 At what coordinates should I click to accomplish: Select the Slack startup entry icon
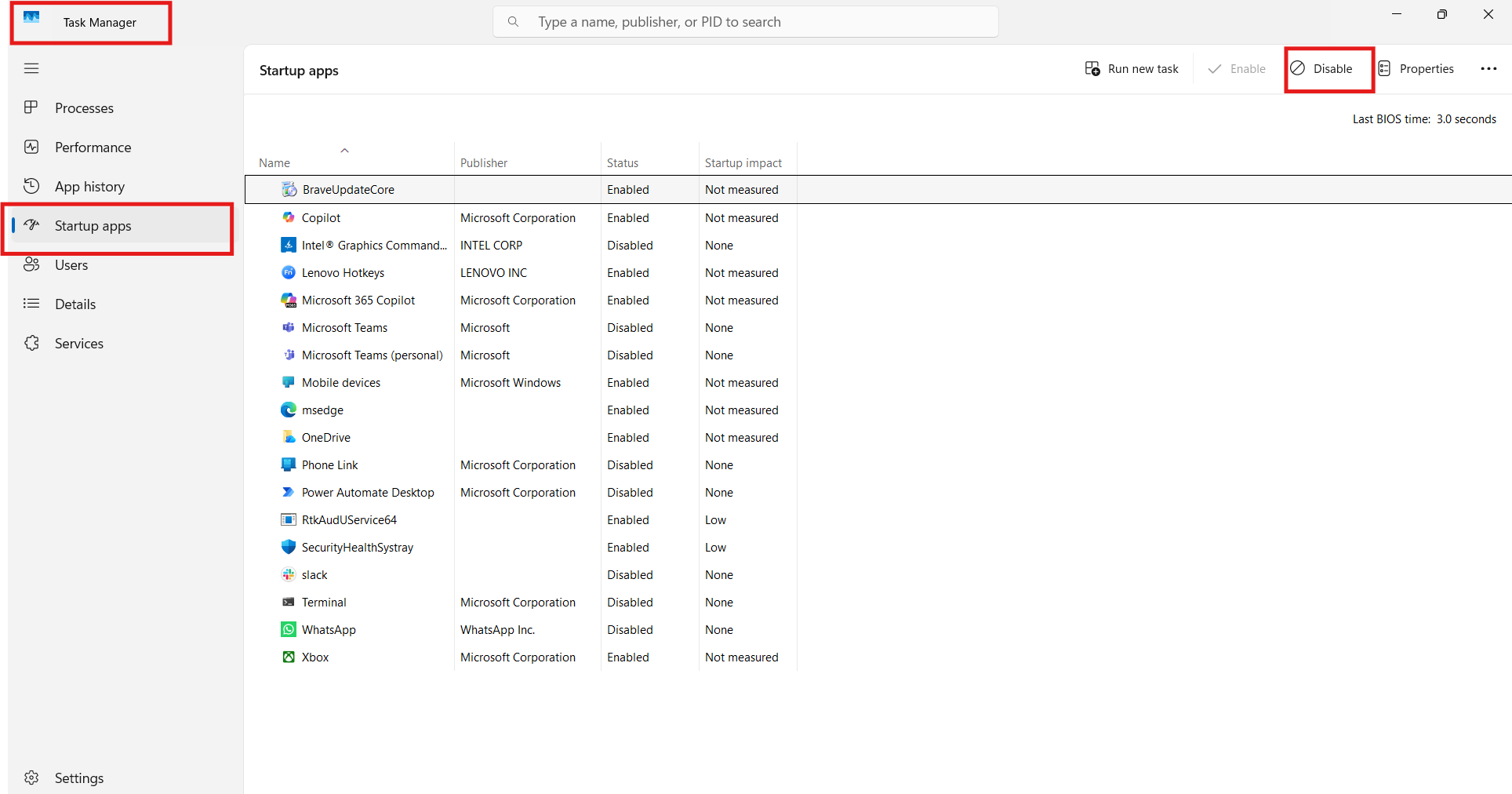tap(289, 574)
